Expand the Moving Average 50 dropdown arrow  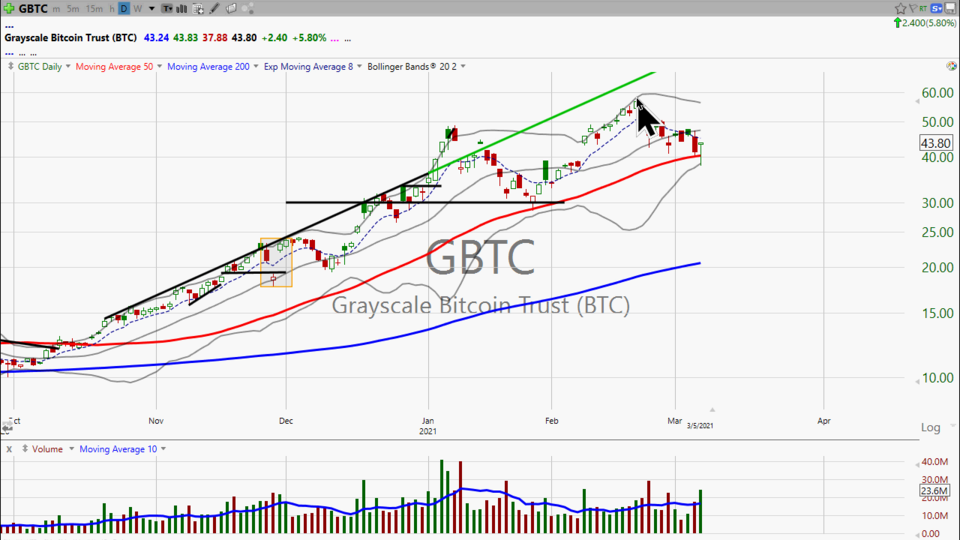tap(159, 66)
